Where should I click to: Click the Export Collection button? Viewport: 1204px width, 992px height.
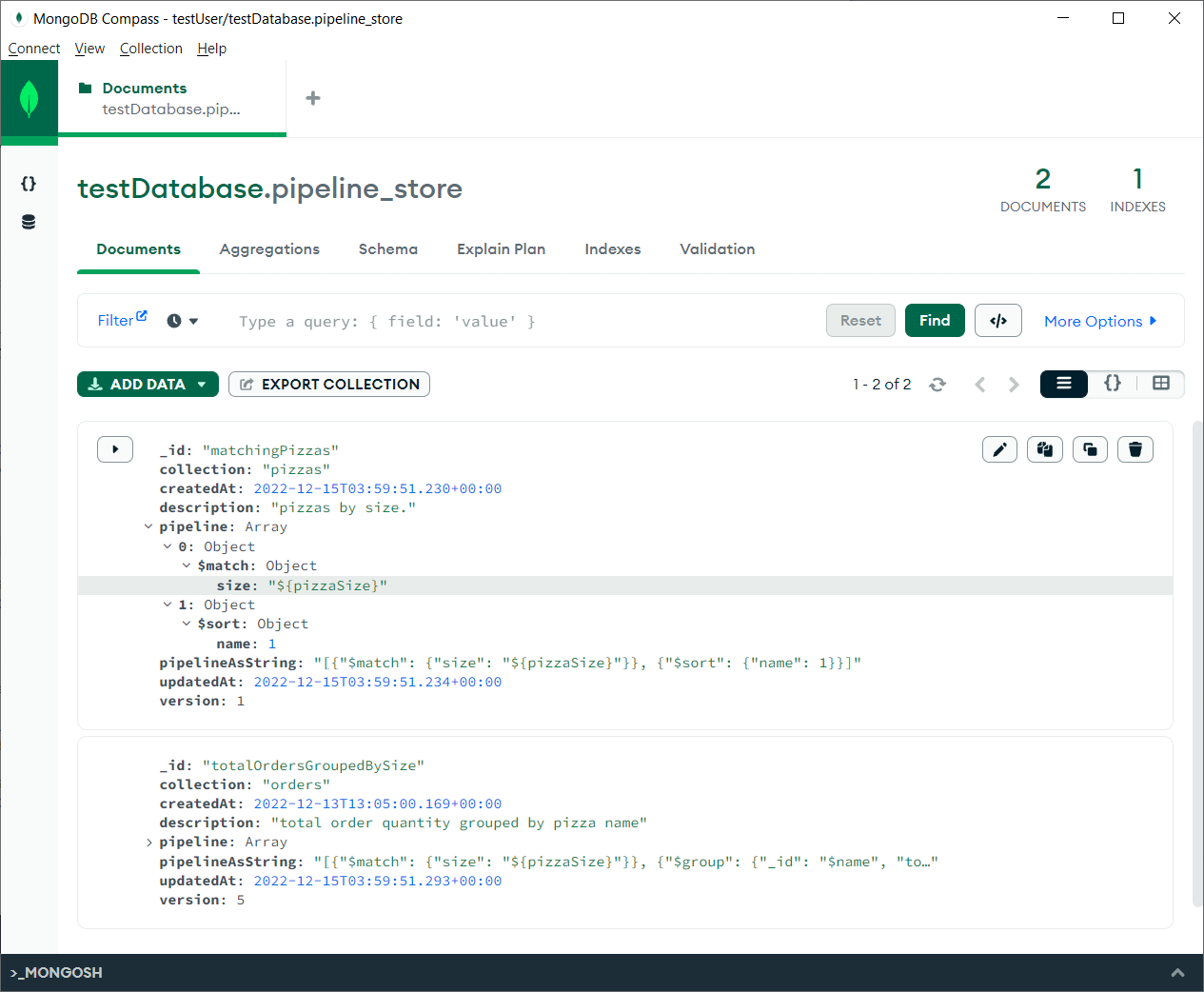click(329, 385)
